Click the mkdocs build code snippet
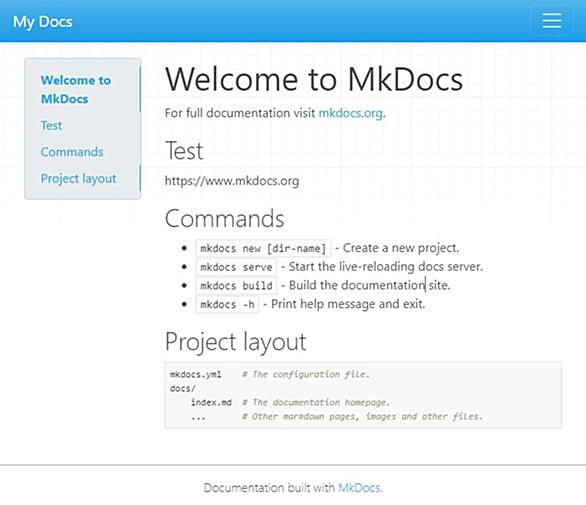 236,286
